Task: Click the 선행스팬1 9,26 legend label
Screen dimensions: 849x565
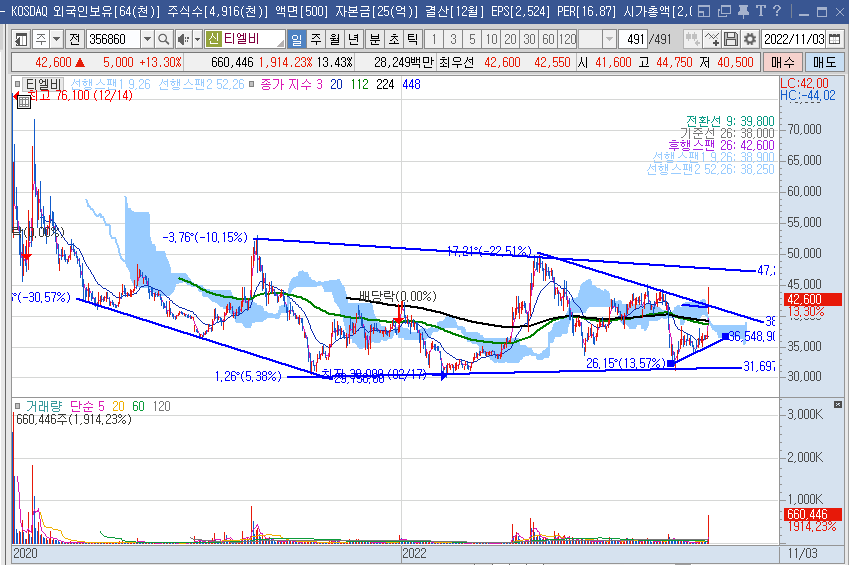Action: coord(110,85)
